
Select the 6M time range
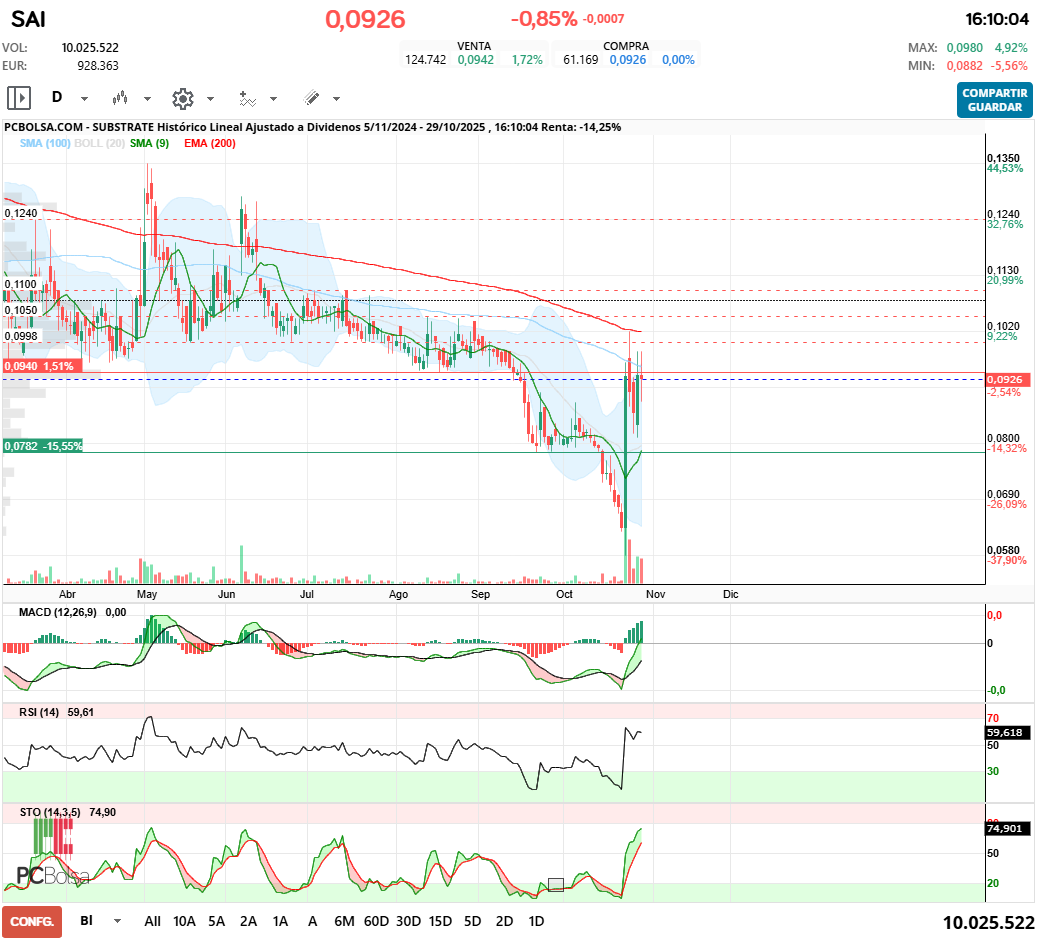[x=344, y=921]
